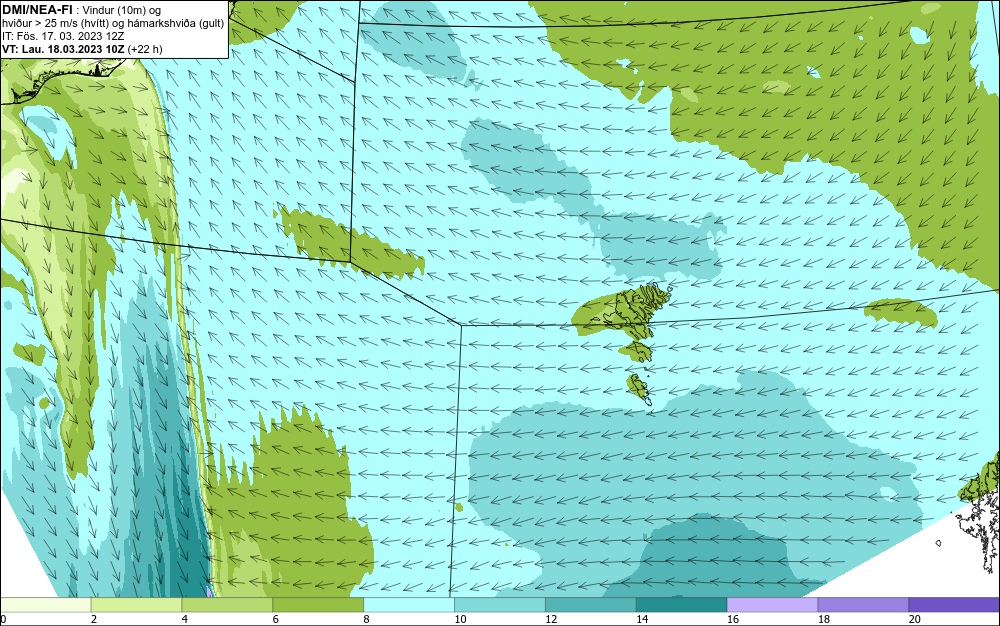Click the 'VT: Lau. 18.03.2023 10Z' line

pos(63,49)
